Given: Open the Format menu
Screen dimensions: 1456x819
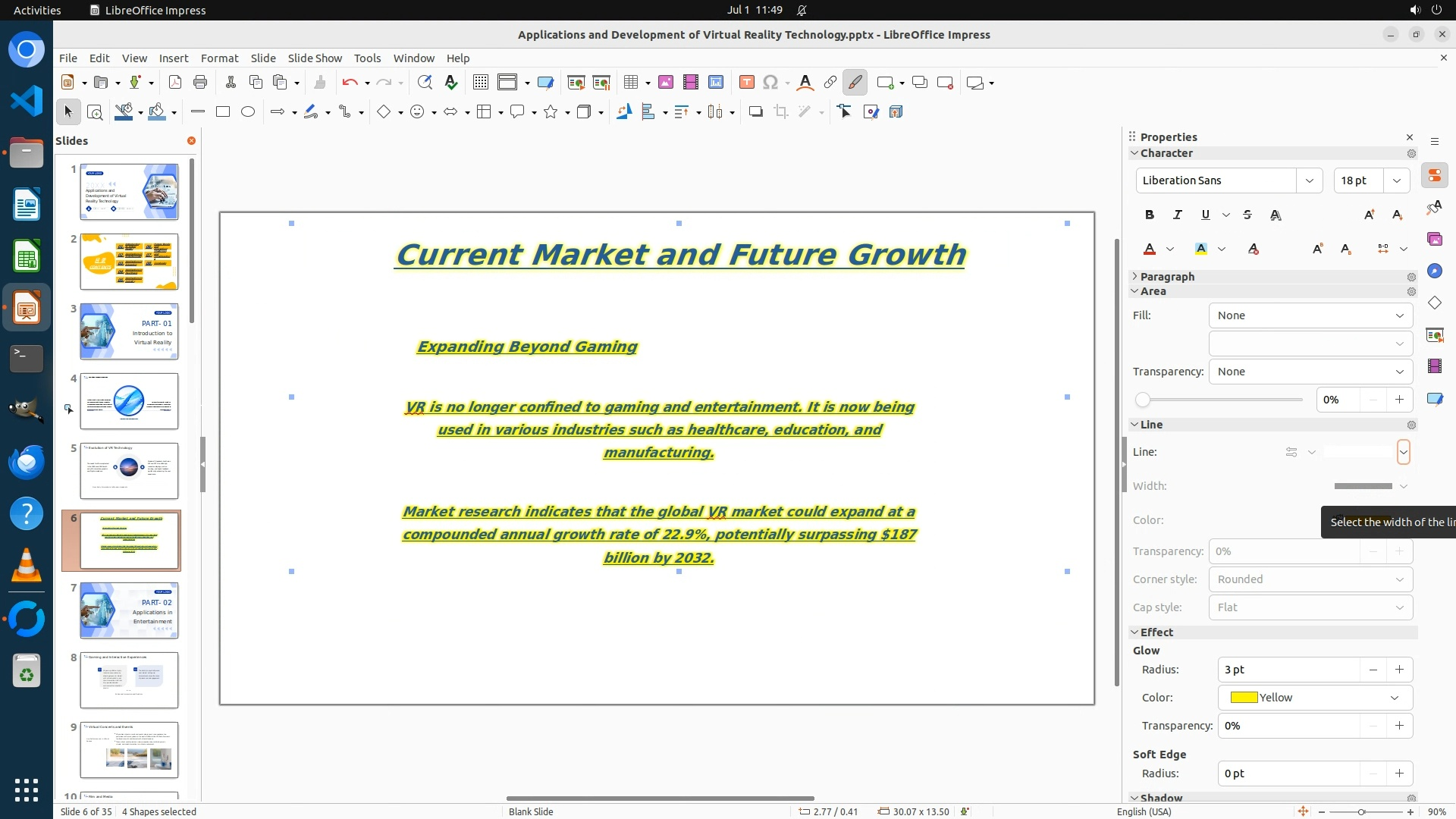Looking at the screenshot, I should 219,58.
